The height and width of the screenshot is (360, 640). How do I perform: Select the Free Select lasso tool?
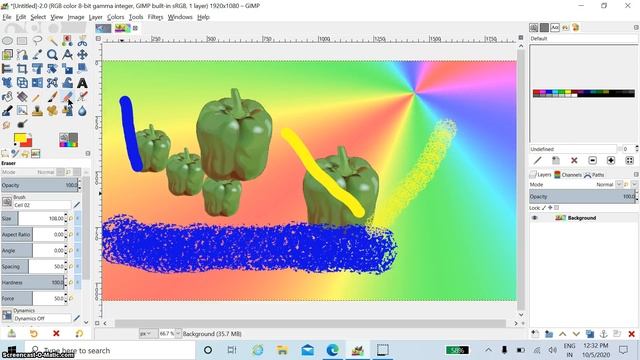37,41
